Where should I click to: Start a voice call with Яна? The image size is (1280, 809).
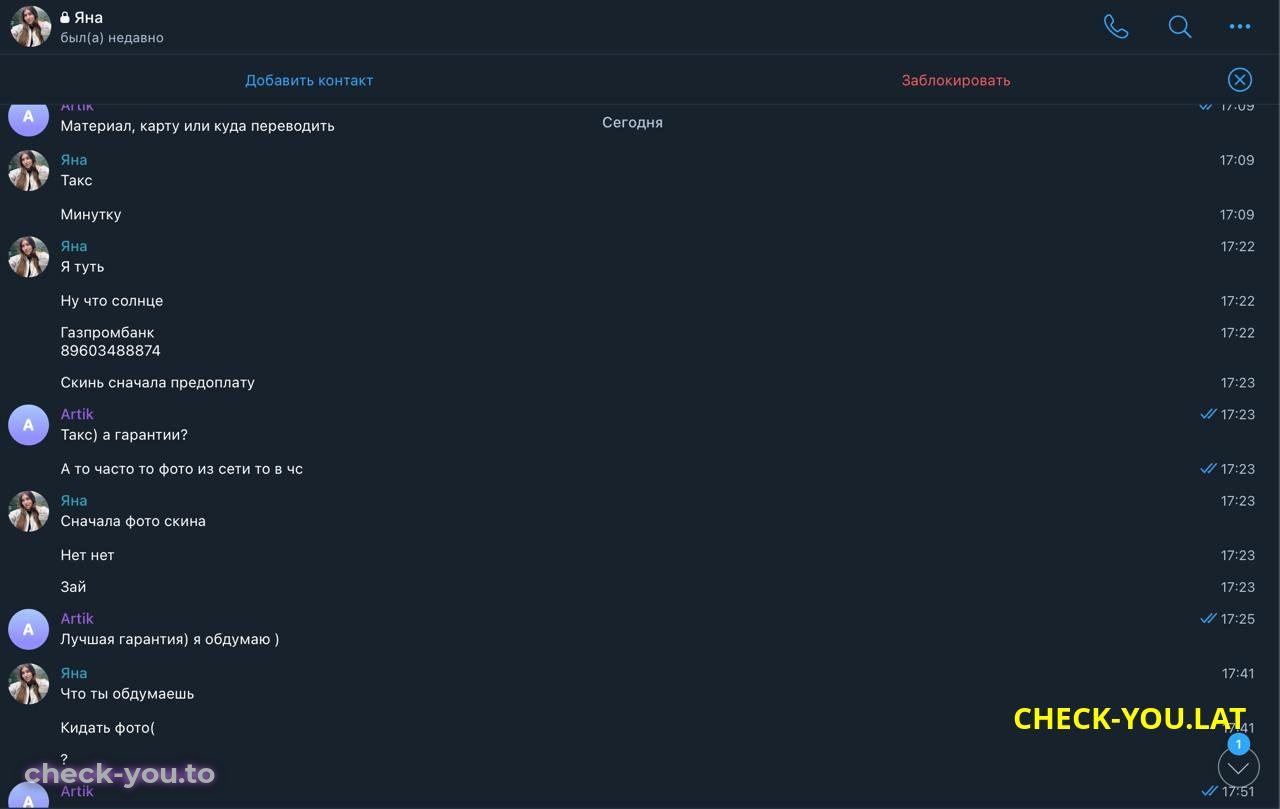tap(1116, 27)
